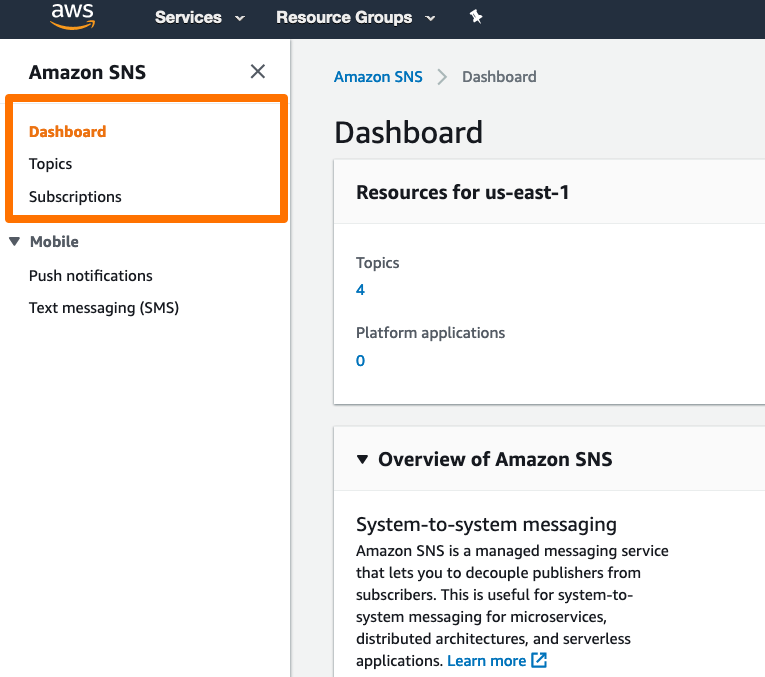The width and height of the screenshot is (765, 677).
Task: Close the Amazon SNS navigation panel
Action: click(258, 71)
